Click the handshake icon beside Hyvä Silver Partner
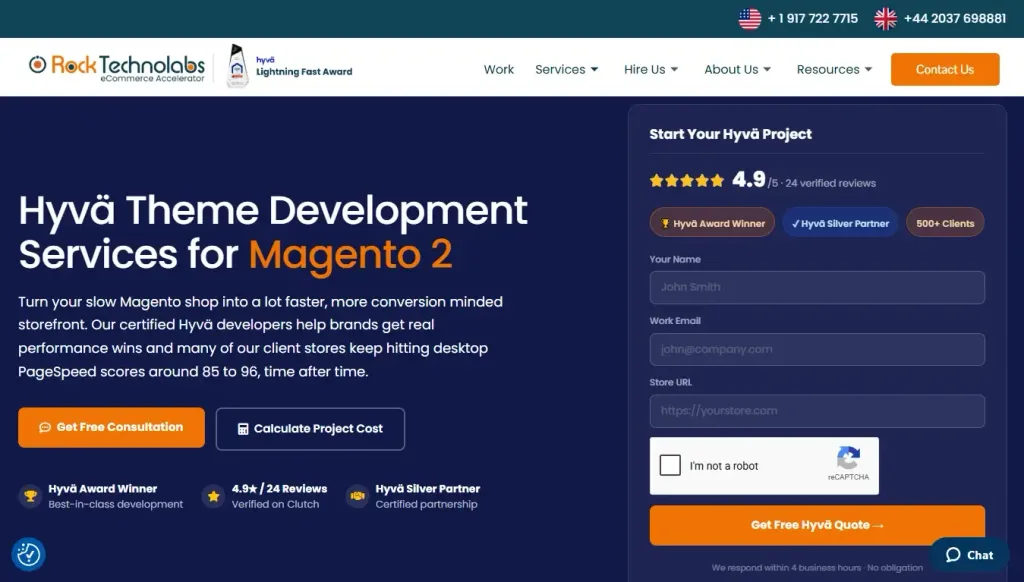Viewport: 1024px width, 582px height. [357, 496]
